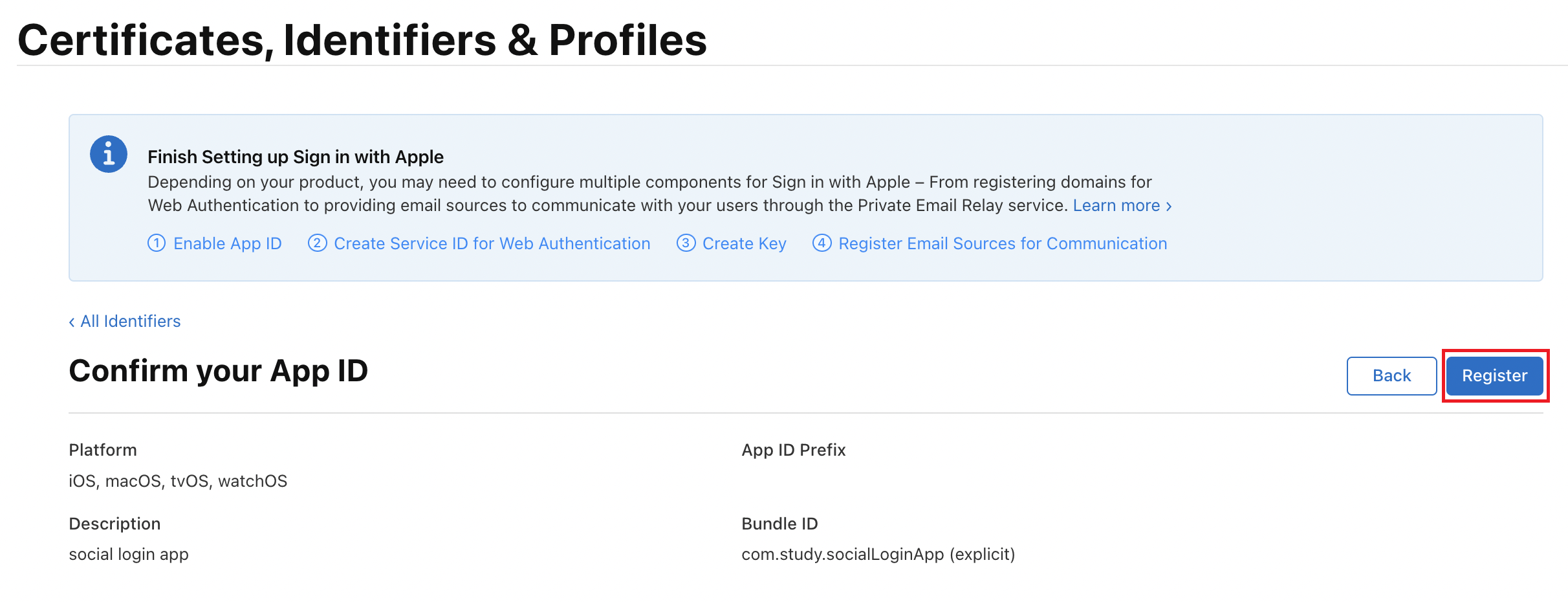Click the blue info circle icon
This screenshot has height=602, width=1568.
point(109,154)
